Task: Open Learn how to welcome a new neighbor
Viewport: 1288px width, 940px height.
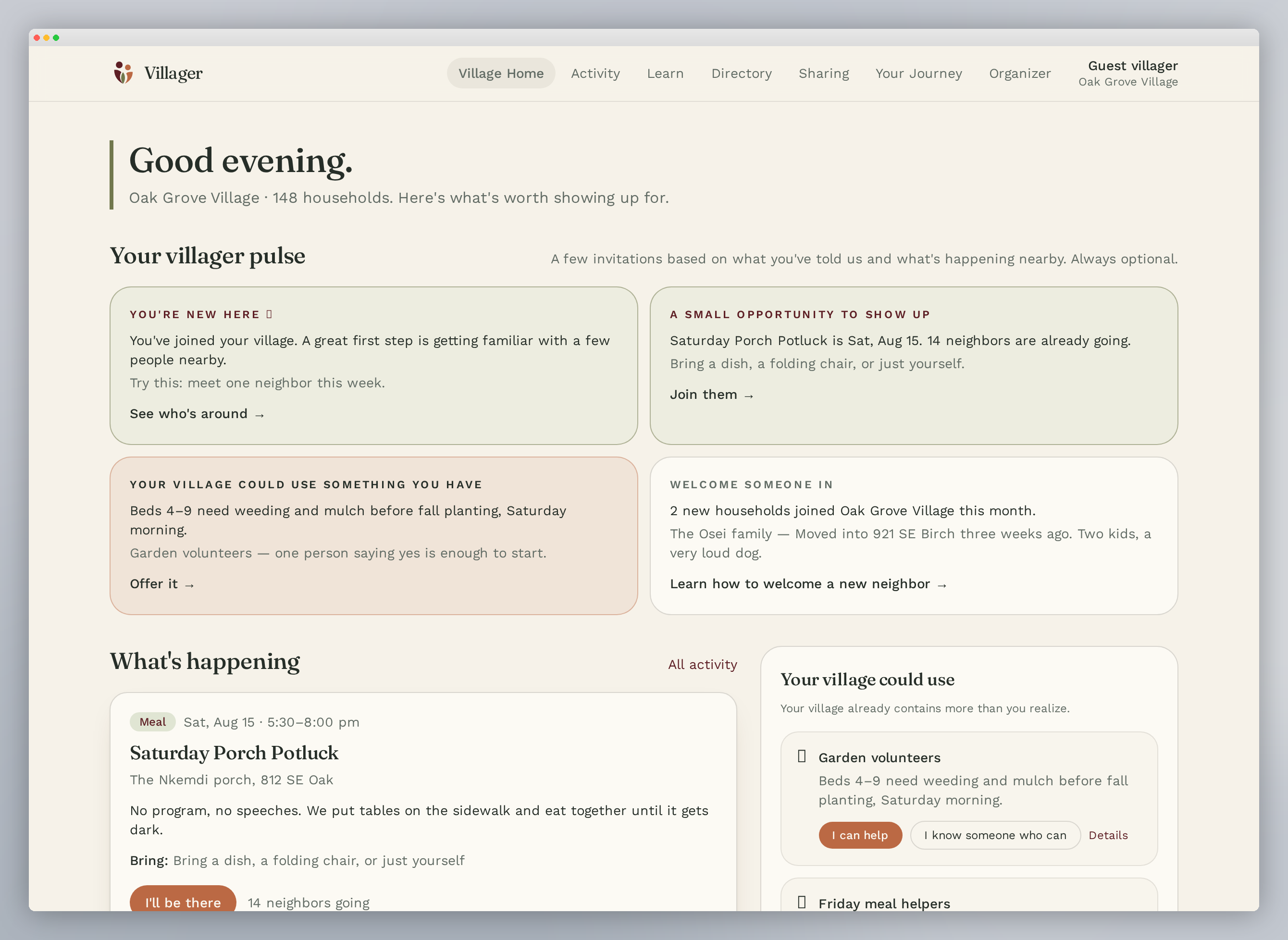Action: [x=808, y=584]
